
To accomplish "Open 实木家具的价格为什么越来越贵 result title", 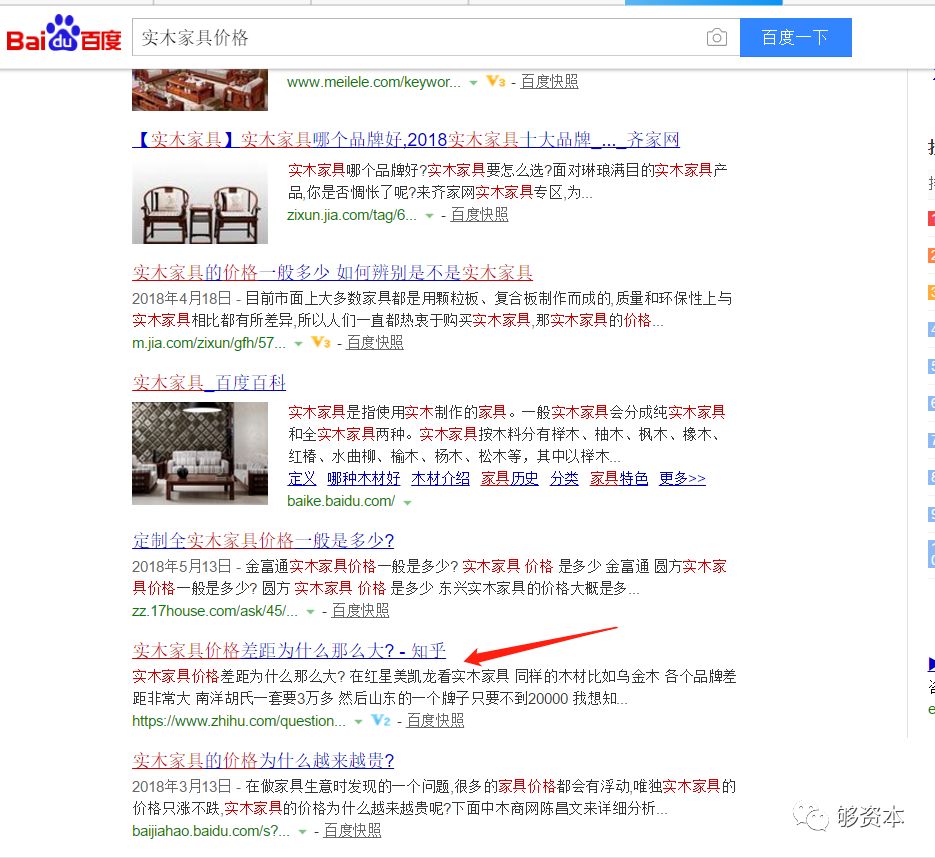I will click(263, 760).
